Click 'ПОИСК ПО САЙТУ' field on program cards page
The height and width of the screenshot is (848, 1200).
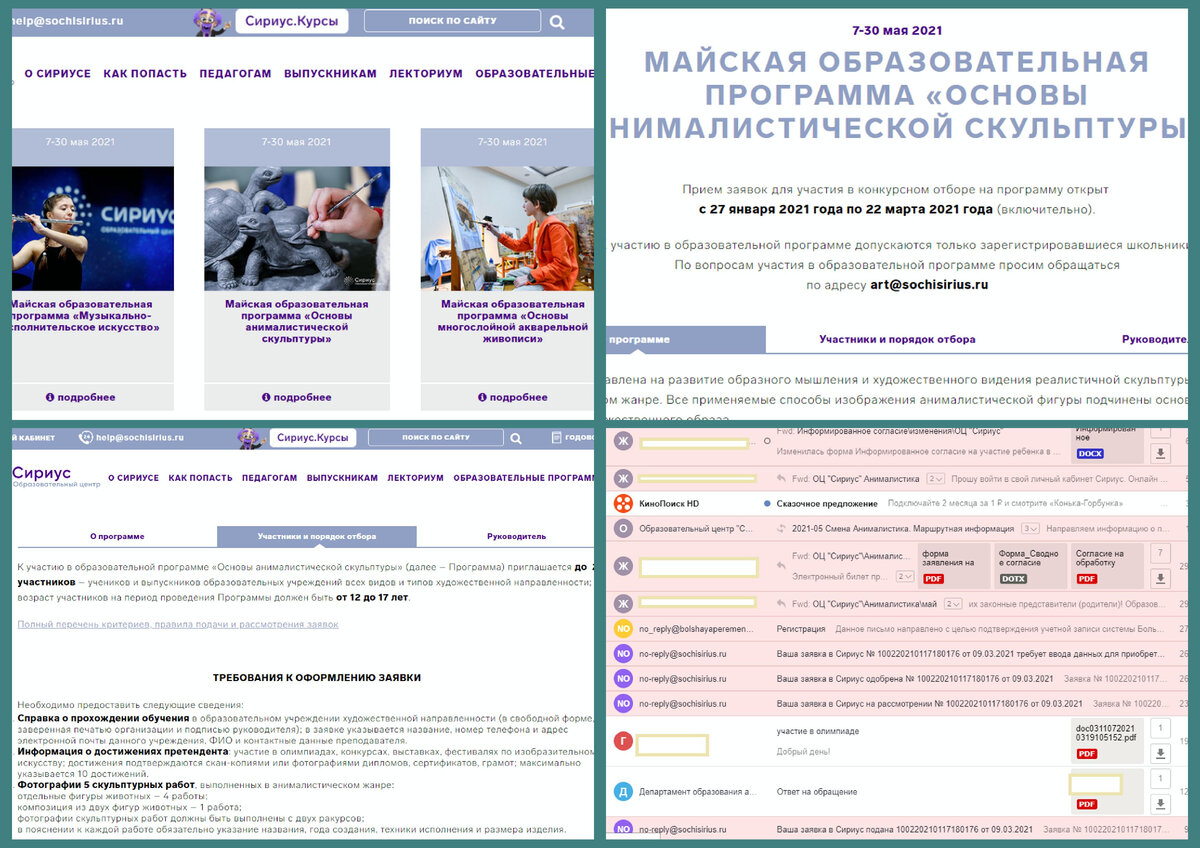(x=452, y=21)
